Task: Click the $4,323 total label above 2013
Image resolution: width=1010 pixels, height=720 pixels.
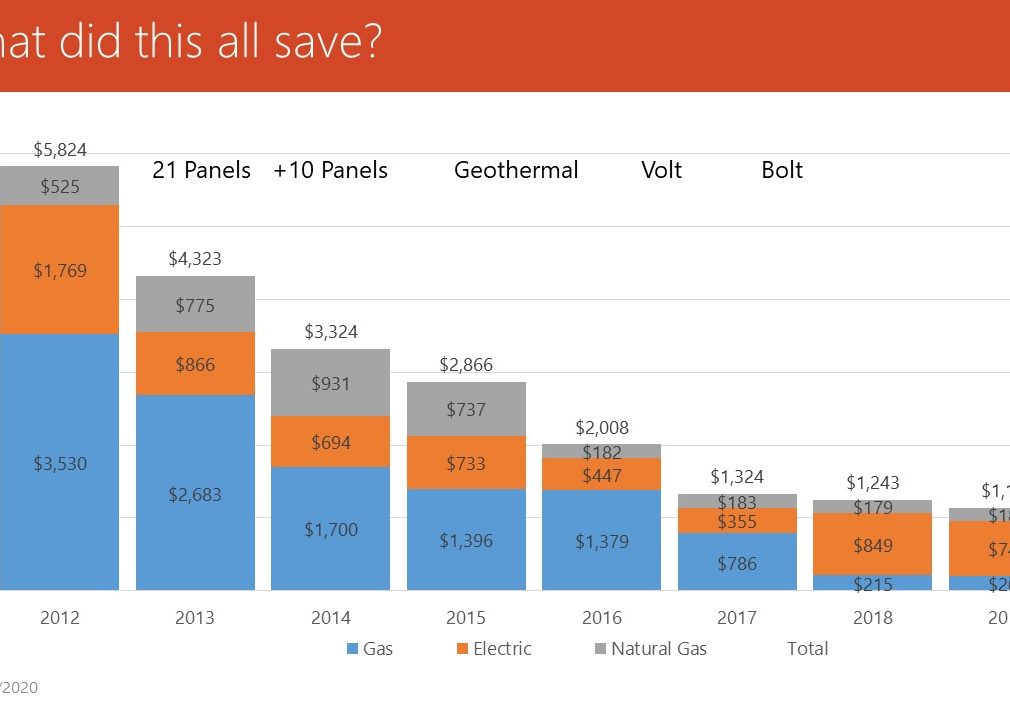Action: (195, 259)
